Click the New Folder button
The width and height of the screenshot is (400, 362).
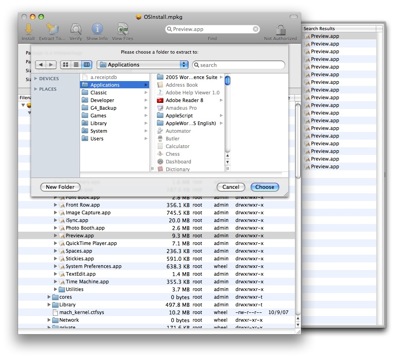pos(60,187)
